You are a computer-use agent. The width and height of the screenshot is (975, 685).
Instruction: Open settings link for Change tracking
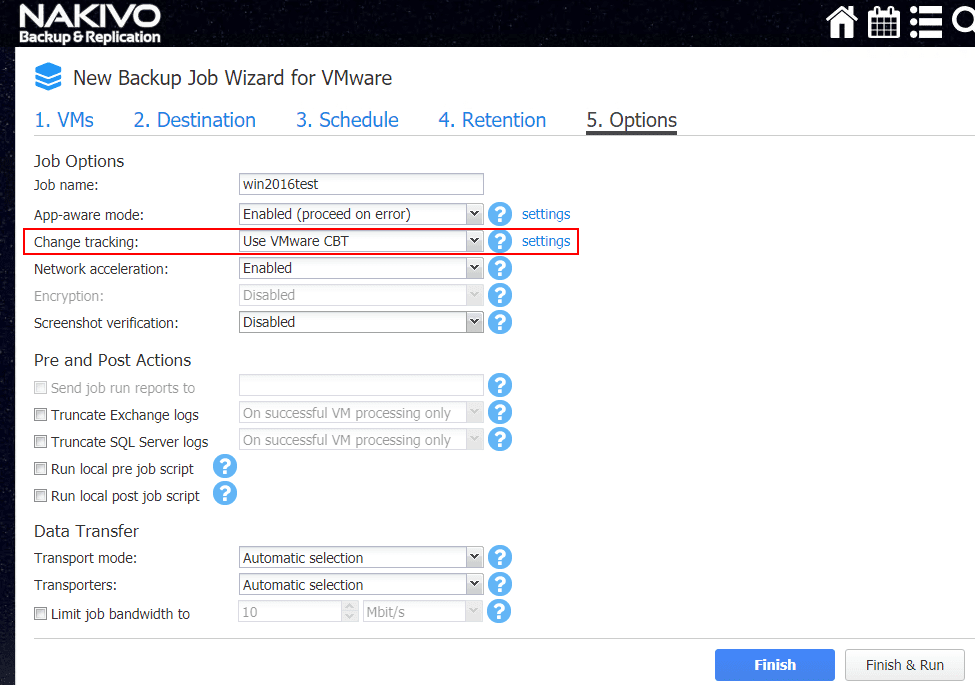546,241
